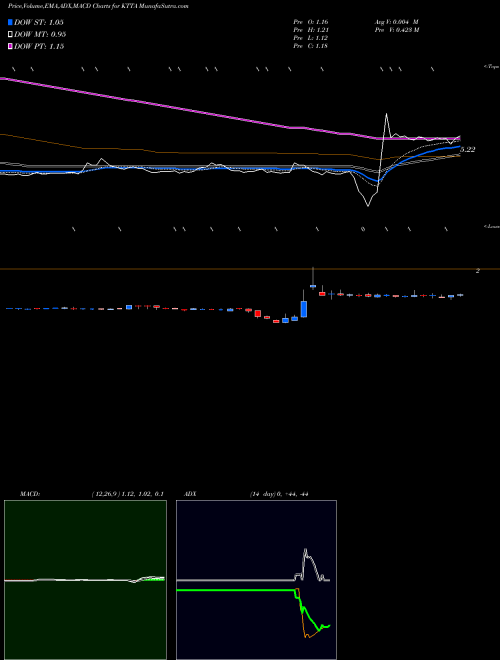Screen dimensions: 500x660
Task: Click the 'Pre C: 1.18' close value
Action: click(x=311, y=46)
